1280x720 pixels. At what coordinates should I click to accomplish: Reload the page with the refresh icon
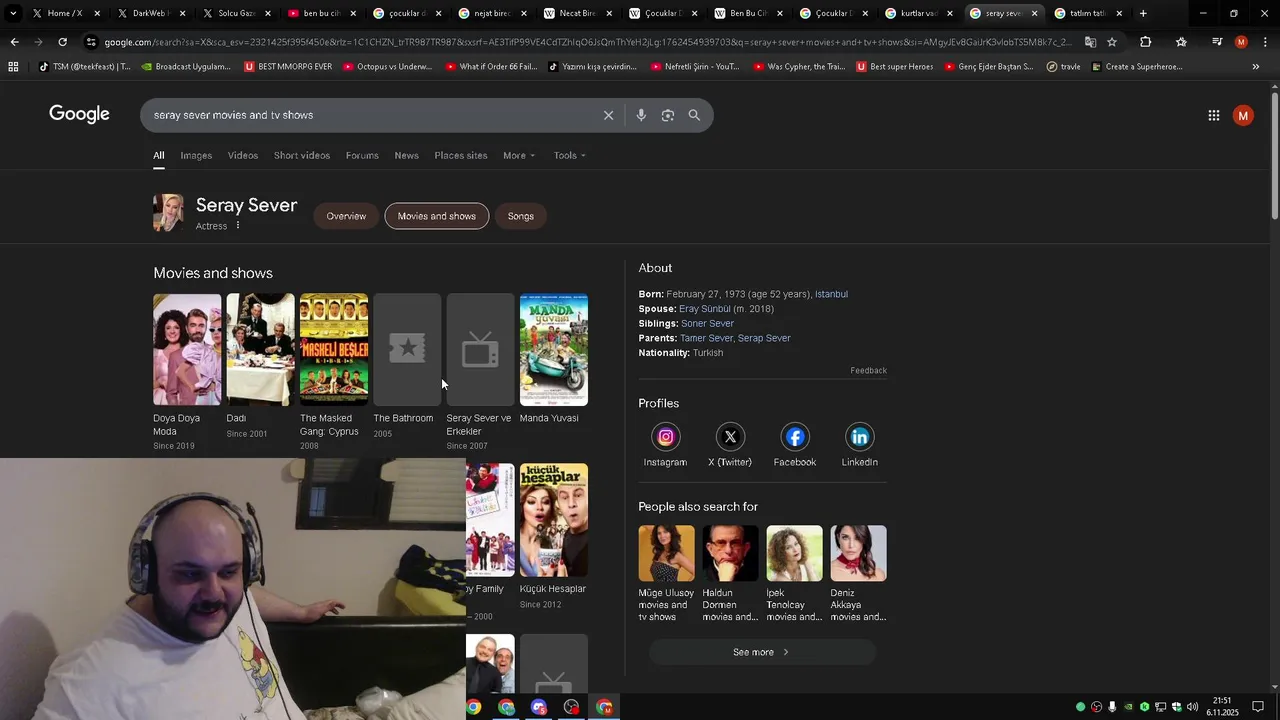62,42
